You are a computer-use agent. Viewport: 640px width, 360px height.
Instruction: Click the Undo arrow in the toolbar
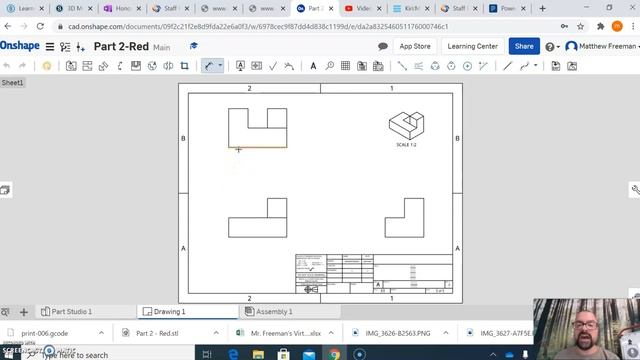click(x=7, y=66)
